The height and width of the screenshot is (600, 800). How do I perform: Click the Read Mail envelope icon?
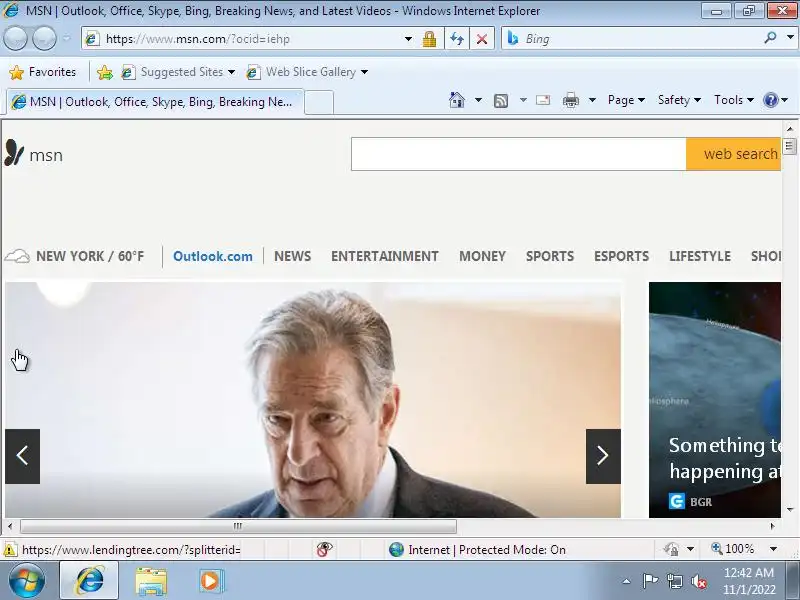pyautogui.click(x=543, y=100)
